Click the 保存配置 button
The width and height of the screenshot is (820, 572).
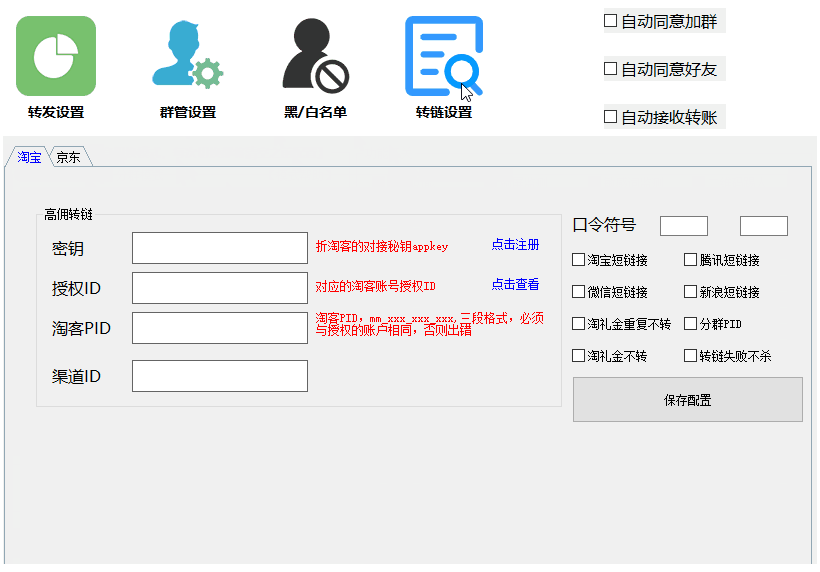point(688,399)
